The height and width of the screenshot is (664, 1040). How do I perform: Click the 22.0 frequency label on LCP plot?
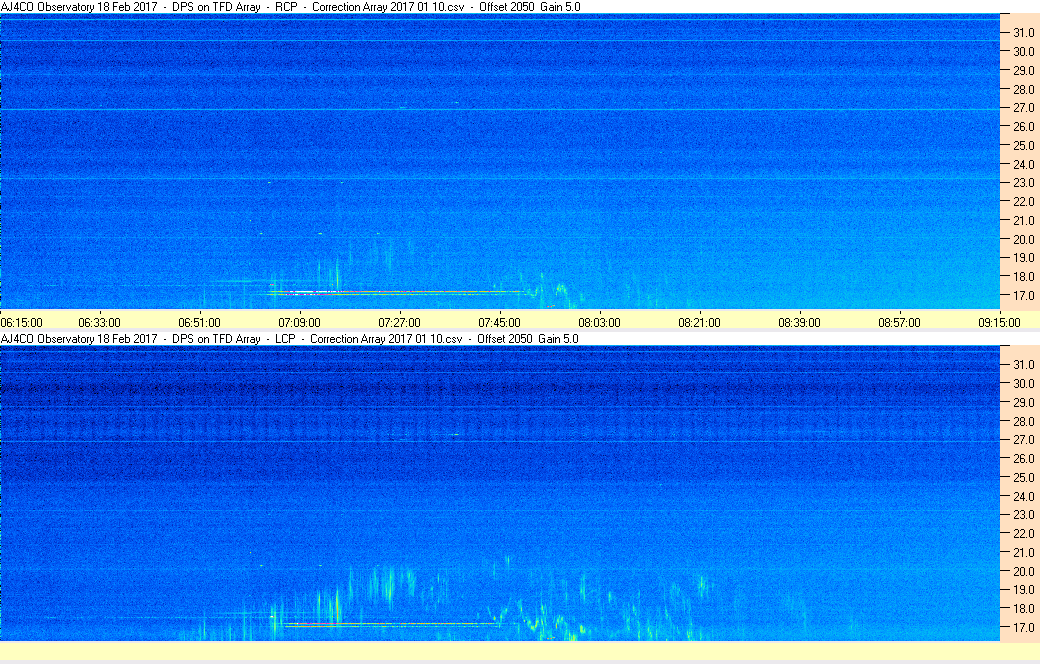[1023, 533]
